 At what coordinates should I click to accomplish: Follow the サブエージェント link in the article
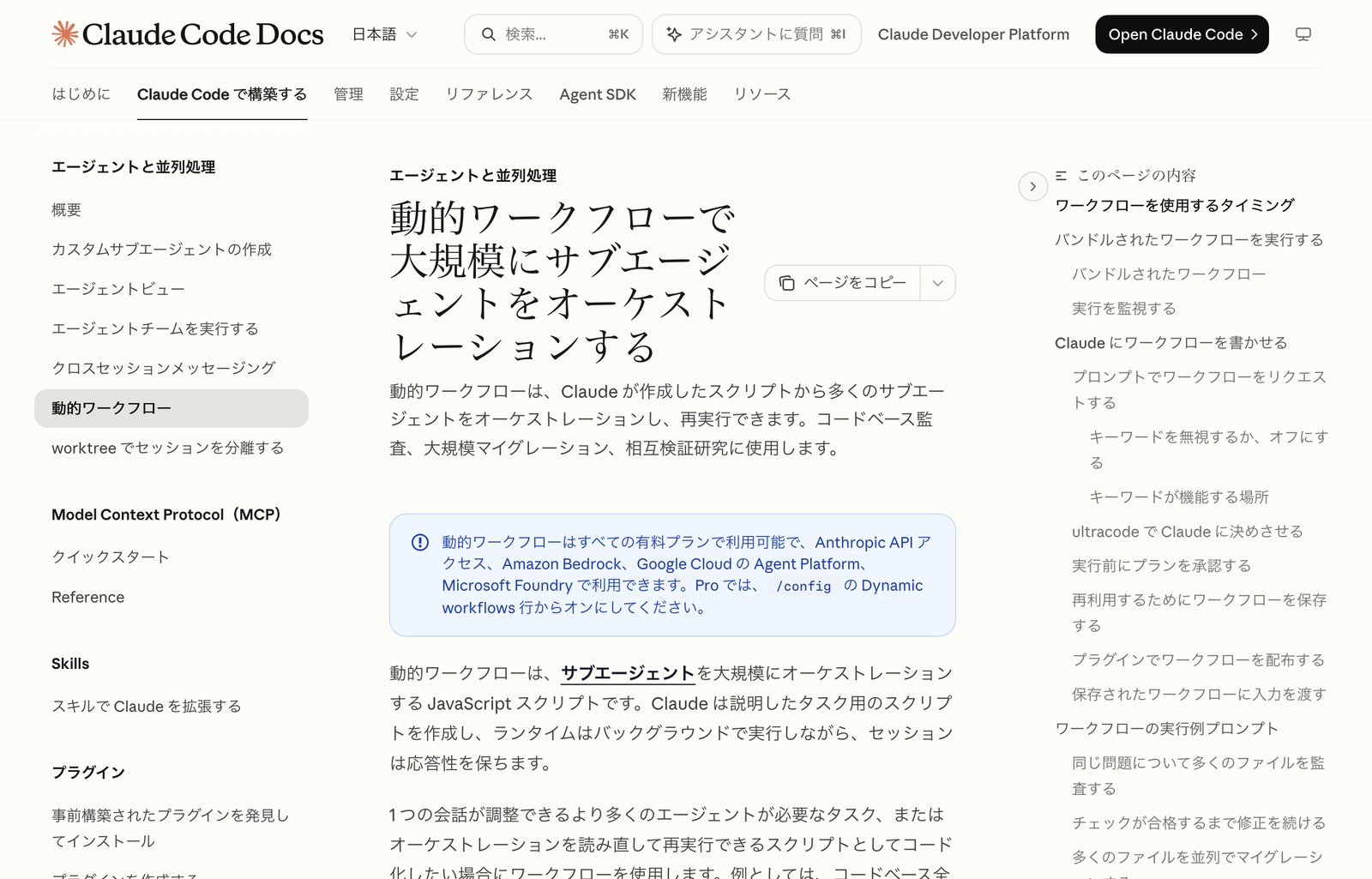(x=628, y=673)
